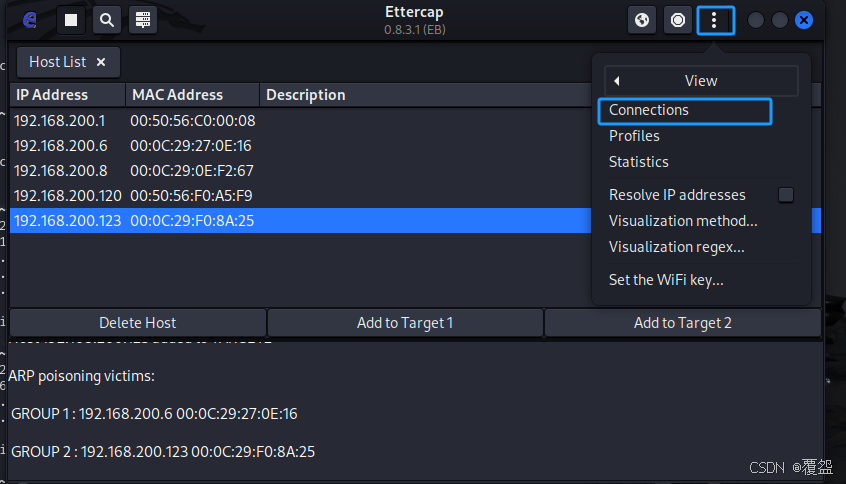Click MAC address 00:50:56:F0:A5:F9
The image size is (846, 484).
point(191,195)
